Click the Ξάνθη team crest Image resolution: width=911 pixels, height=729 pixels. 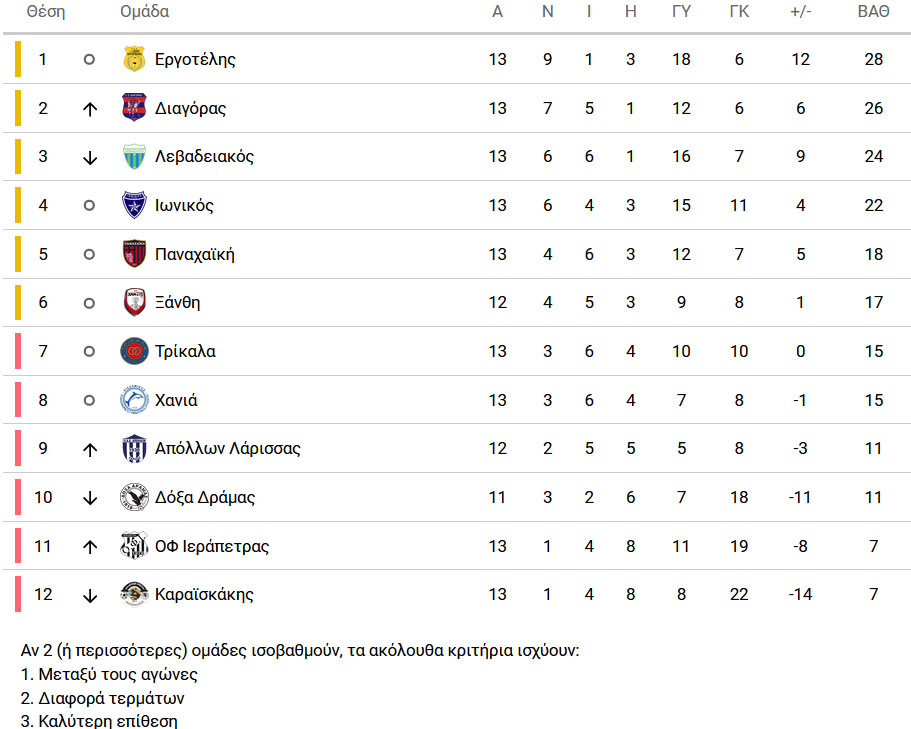[x=135, y=303]
